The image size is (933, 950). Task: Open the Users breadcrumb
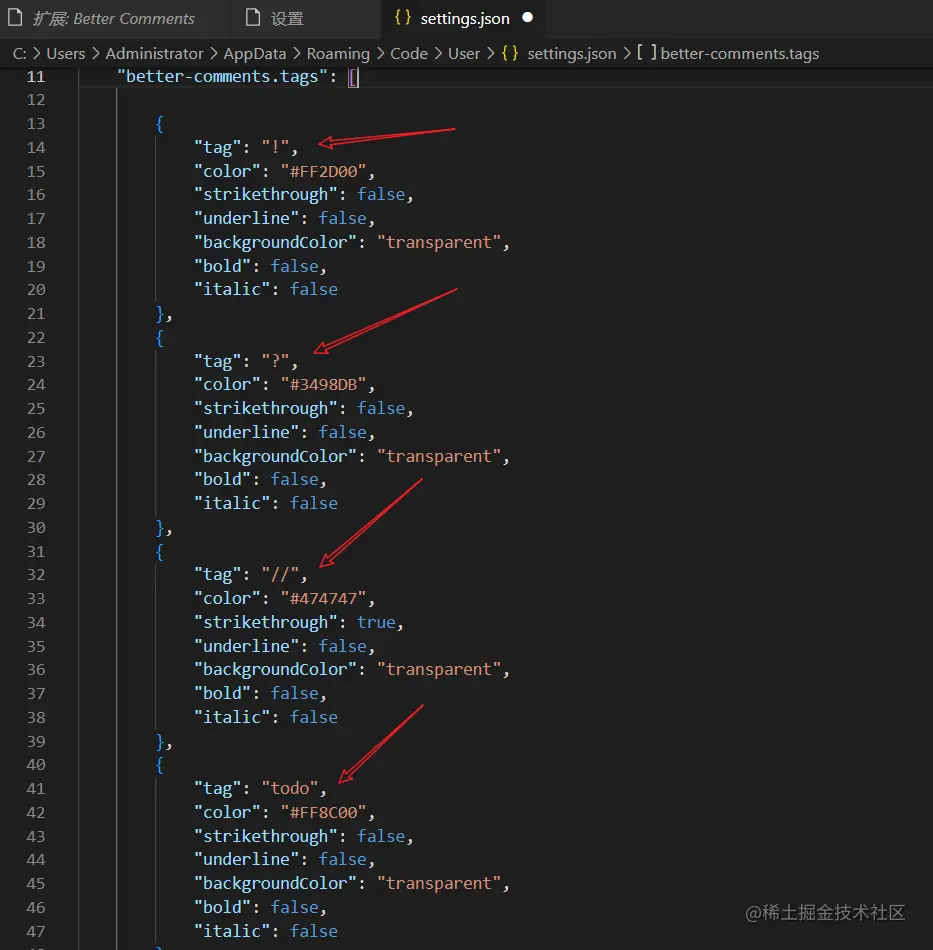coord(65,54)
